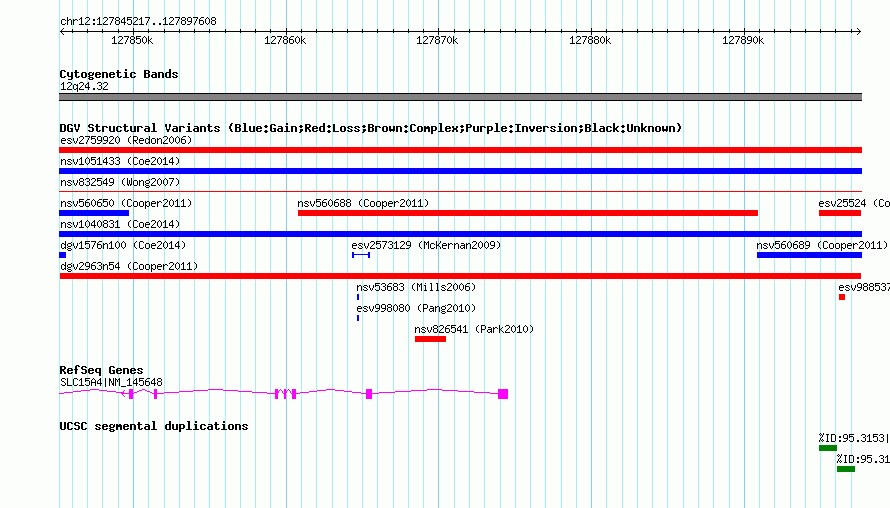The image size is (890, 508).
Task: Click the %ID:95.3153 segmental duplication green bar
Action: [828, 448]
